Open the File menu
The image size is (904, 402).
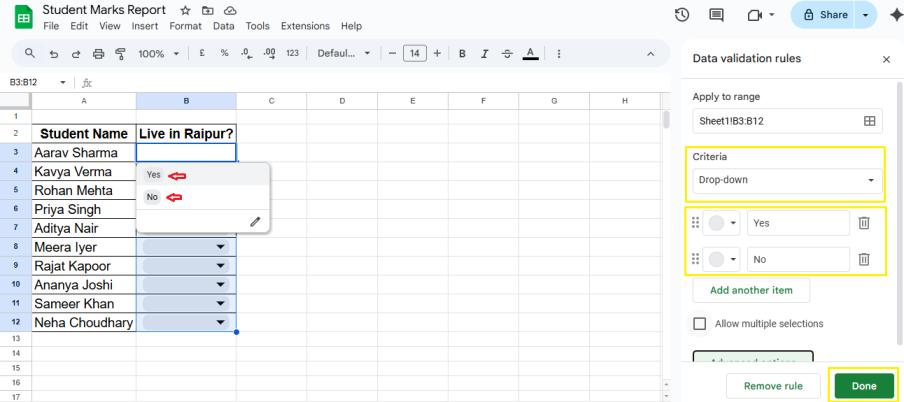click(51, 26)
